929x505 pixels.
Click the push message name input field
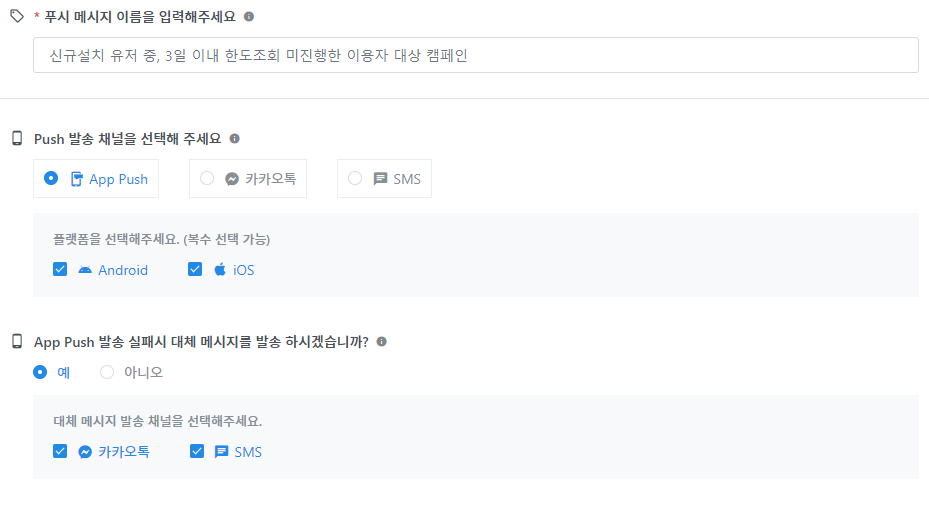pyautogui.click(x=475, y=55)
